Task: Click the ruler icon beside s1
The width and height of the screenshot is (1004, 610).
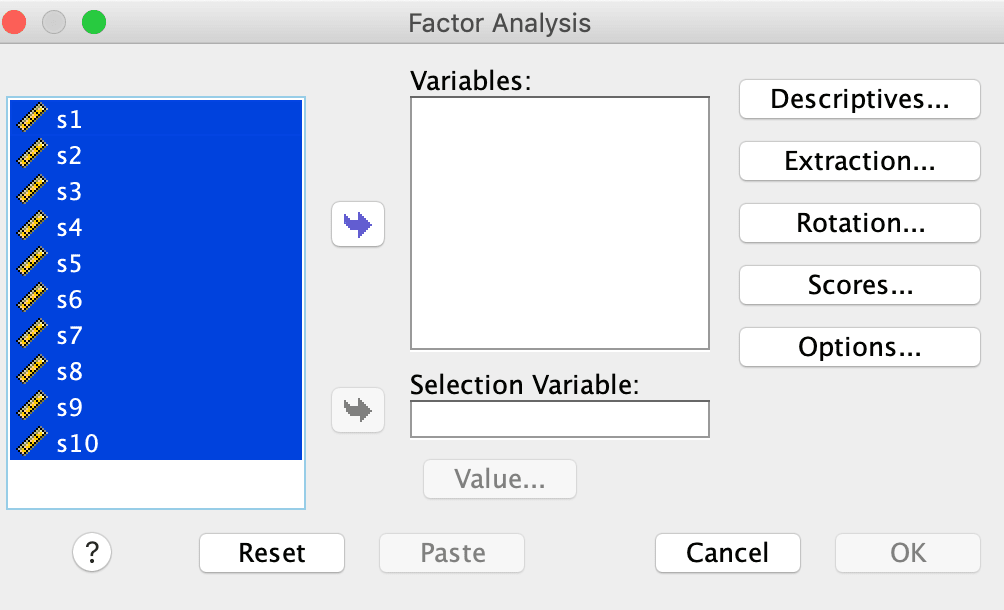Action: [31, 118]
